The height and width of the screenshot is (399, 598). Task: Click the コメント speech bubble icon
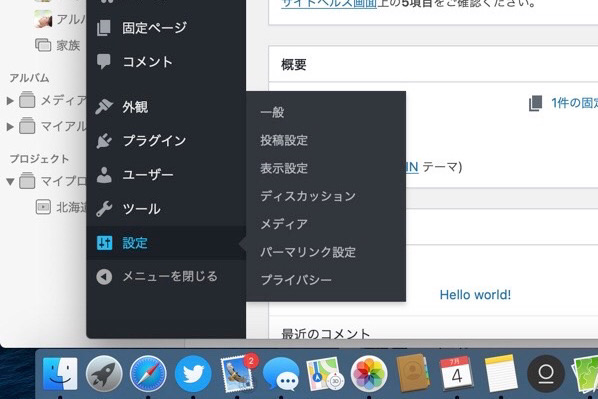(104, 61)
